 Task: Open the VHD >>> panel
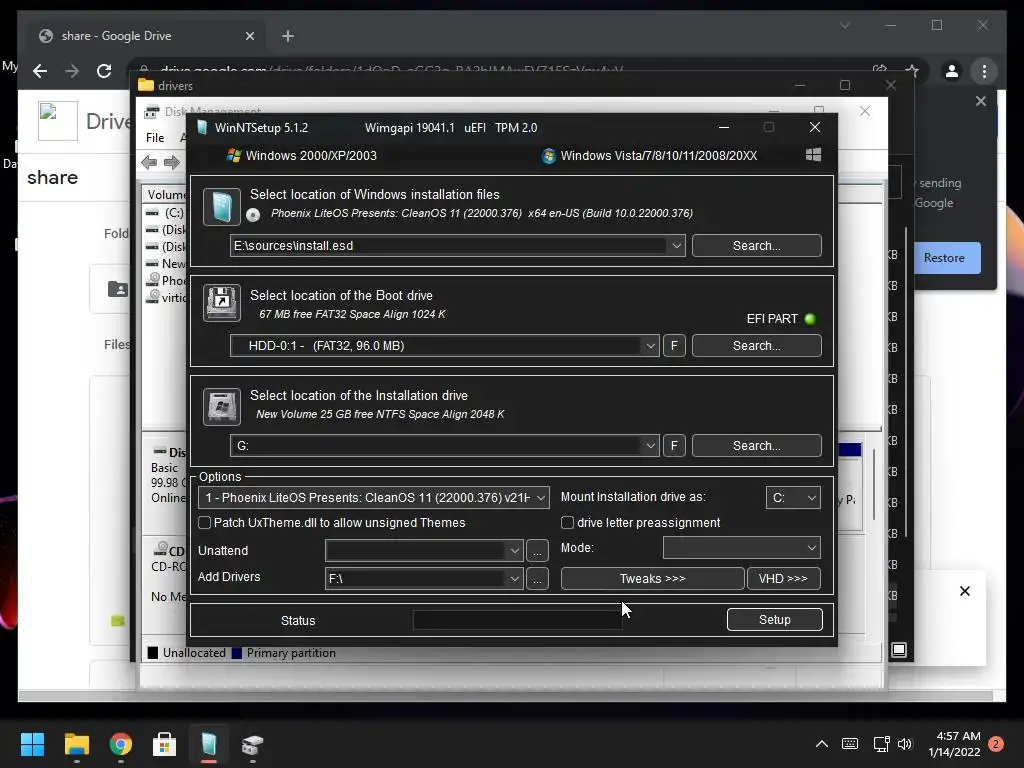pyautogui.click(x=783, y=579)
